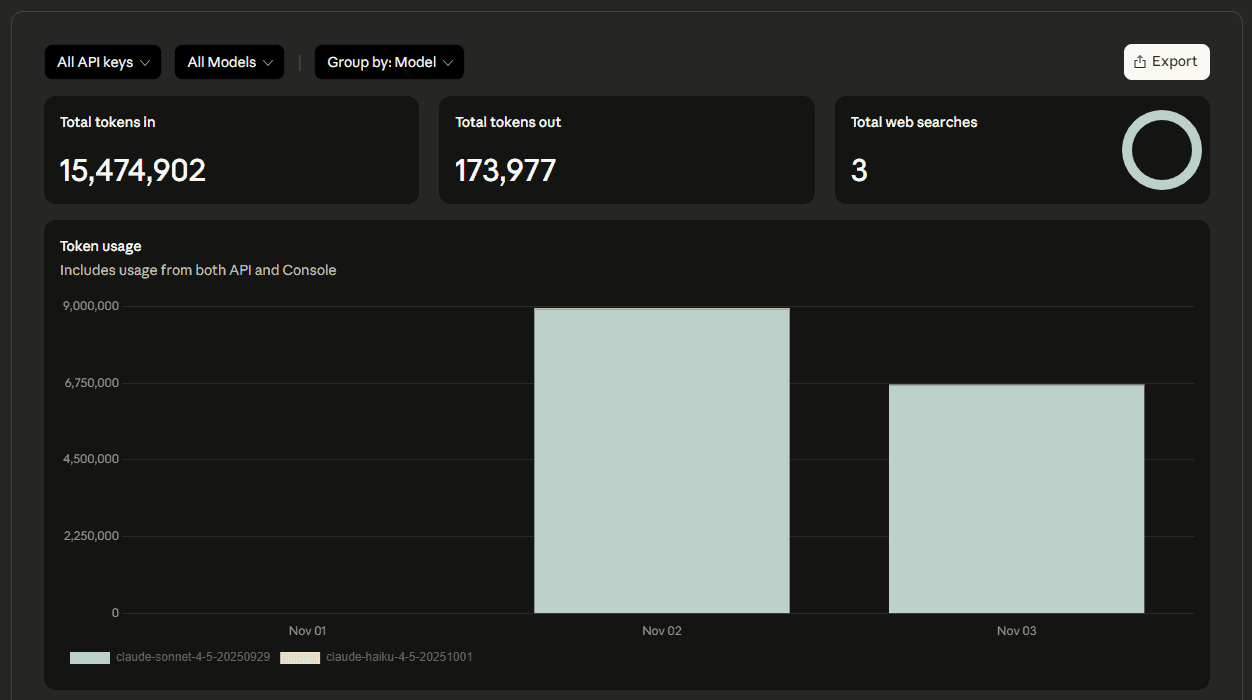Viewport: 1252px width, 700px height.
Task: Select the Nov 03 token usage bar
Action: 1016,498
